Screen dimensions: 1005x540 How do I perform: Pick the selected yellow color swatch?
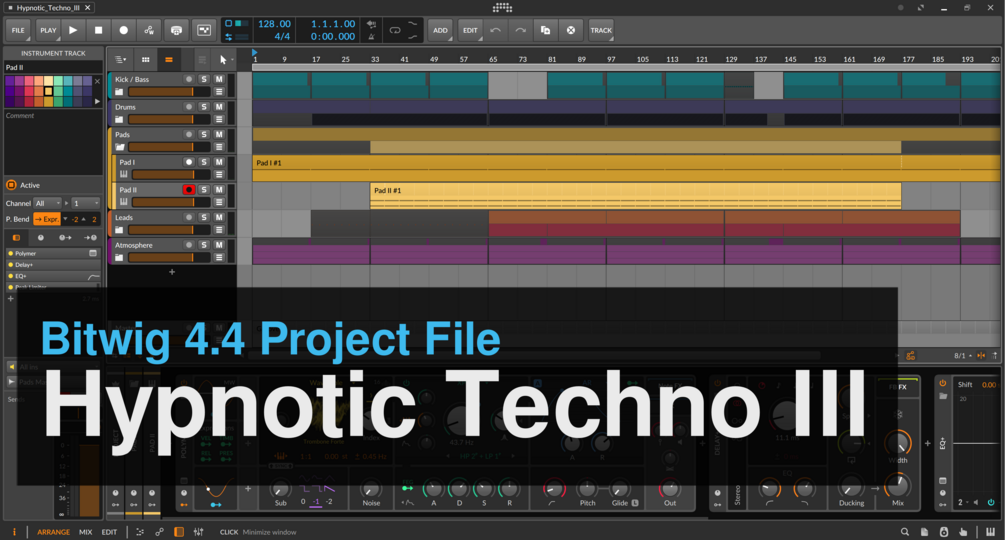[x=48, y=91]
